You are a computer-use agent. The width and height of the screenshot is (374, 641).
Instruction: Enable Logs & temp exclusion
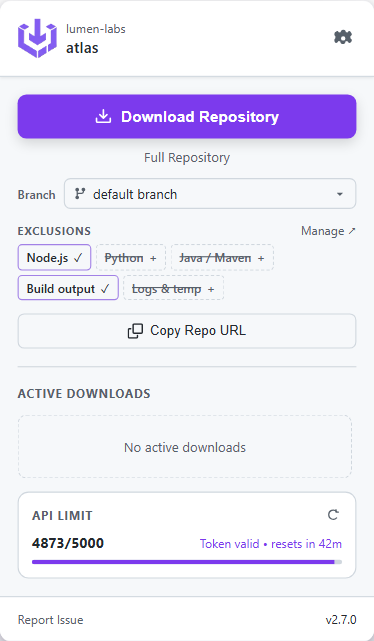tap(173, 288)
